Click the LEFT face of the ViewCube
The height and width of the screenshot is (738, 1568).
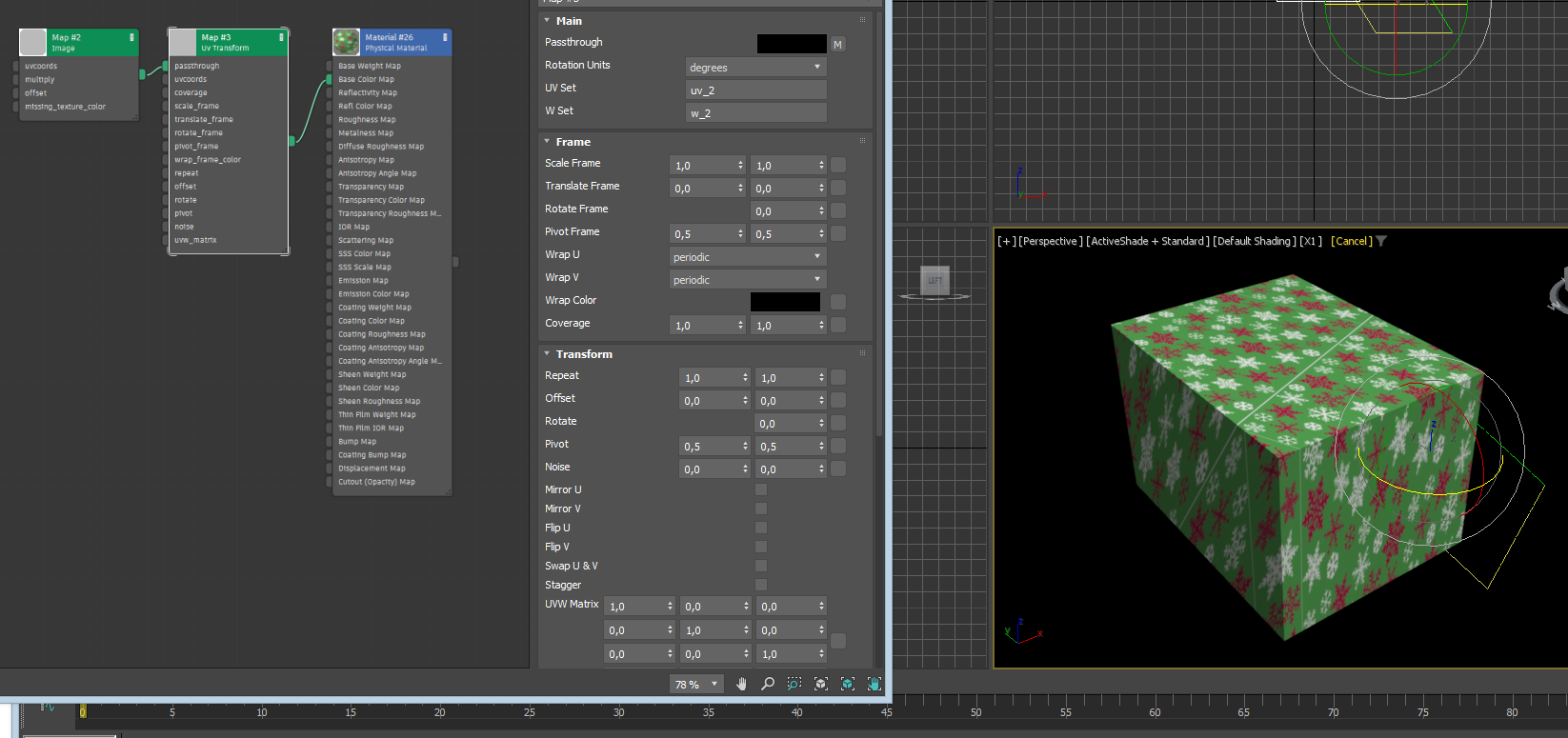(x=935, y=280)
